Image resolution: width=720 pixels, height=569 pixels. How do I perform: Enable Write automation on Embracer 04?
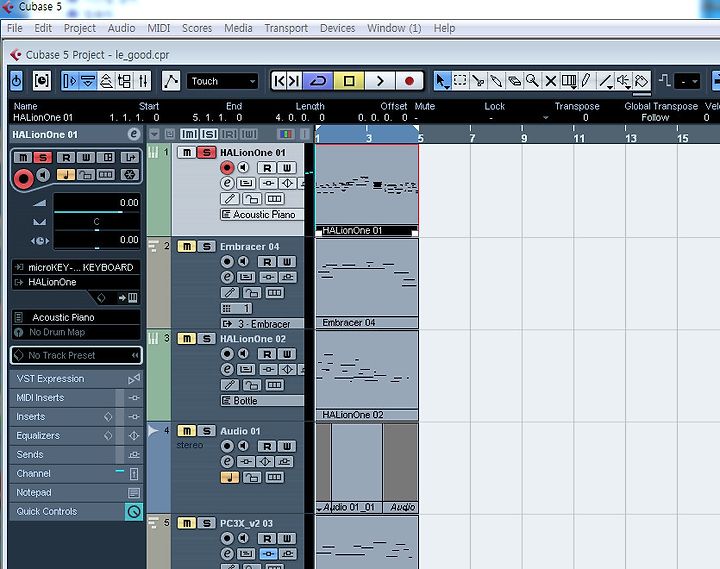point(287,262)
